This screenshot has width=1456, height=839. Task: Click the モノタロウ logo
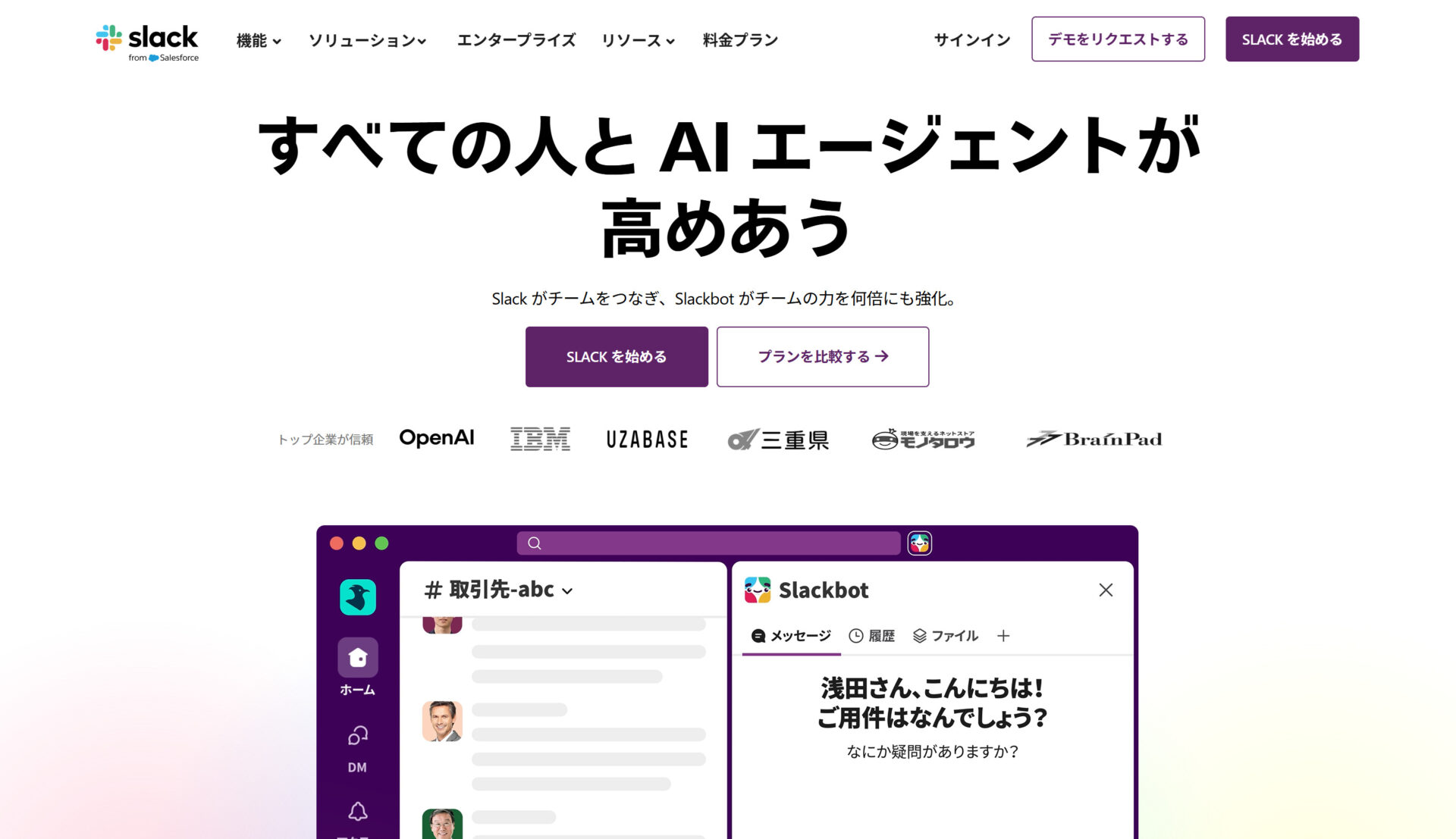coord(923,440)
